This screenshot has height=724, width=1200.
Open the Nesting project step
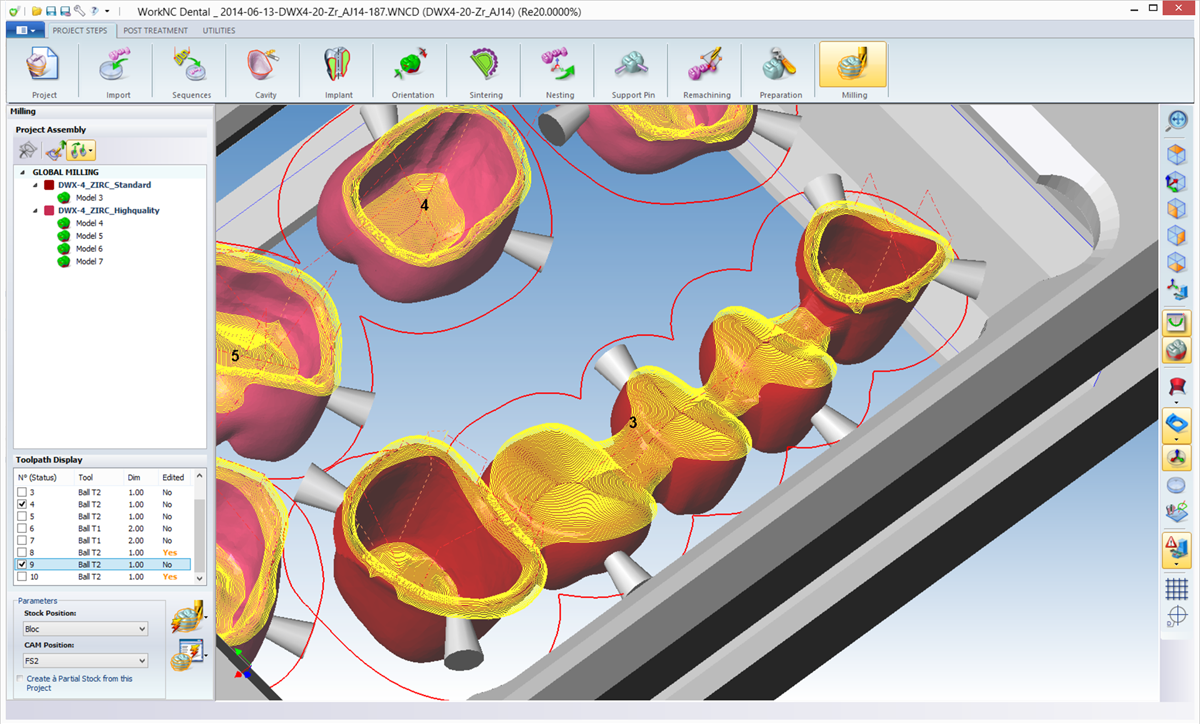559,71
